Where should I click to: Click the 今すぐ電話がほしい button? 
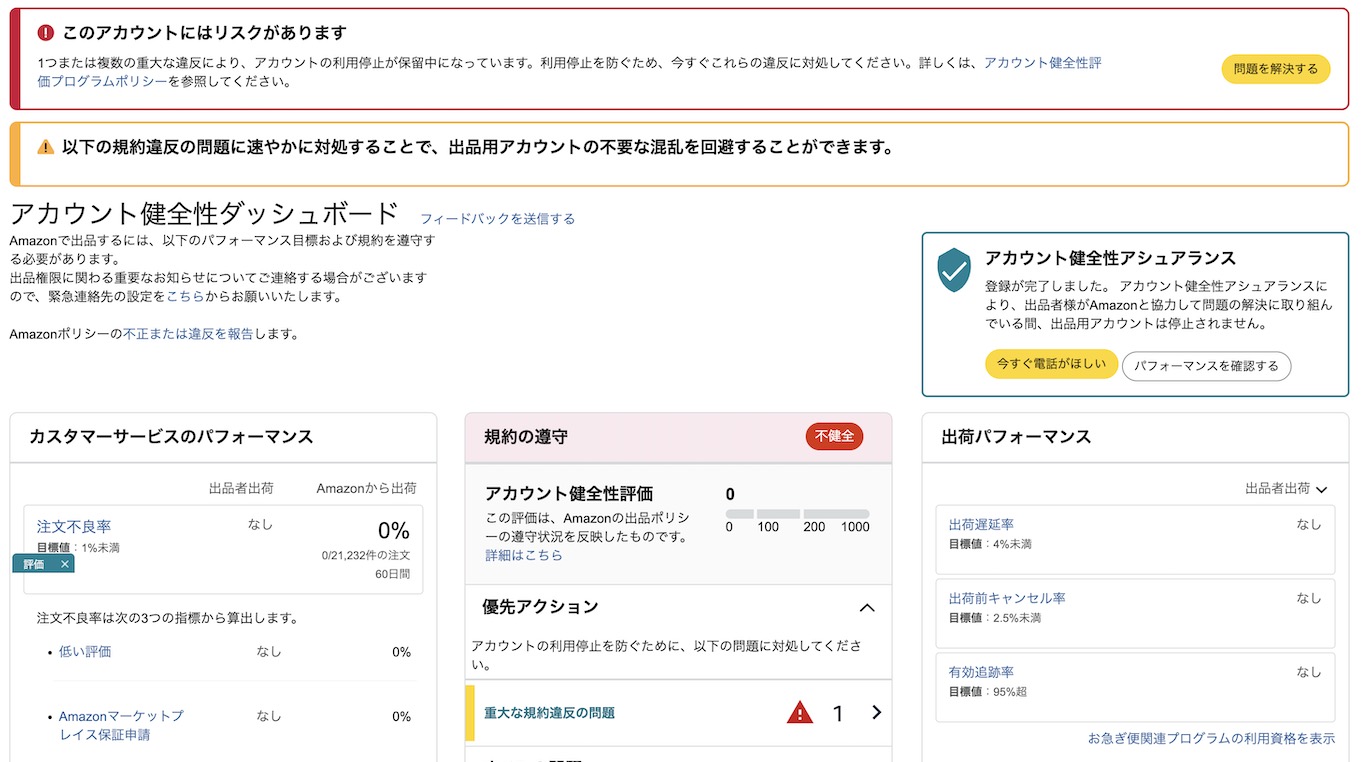[x=1051, y=364]
